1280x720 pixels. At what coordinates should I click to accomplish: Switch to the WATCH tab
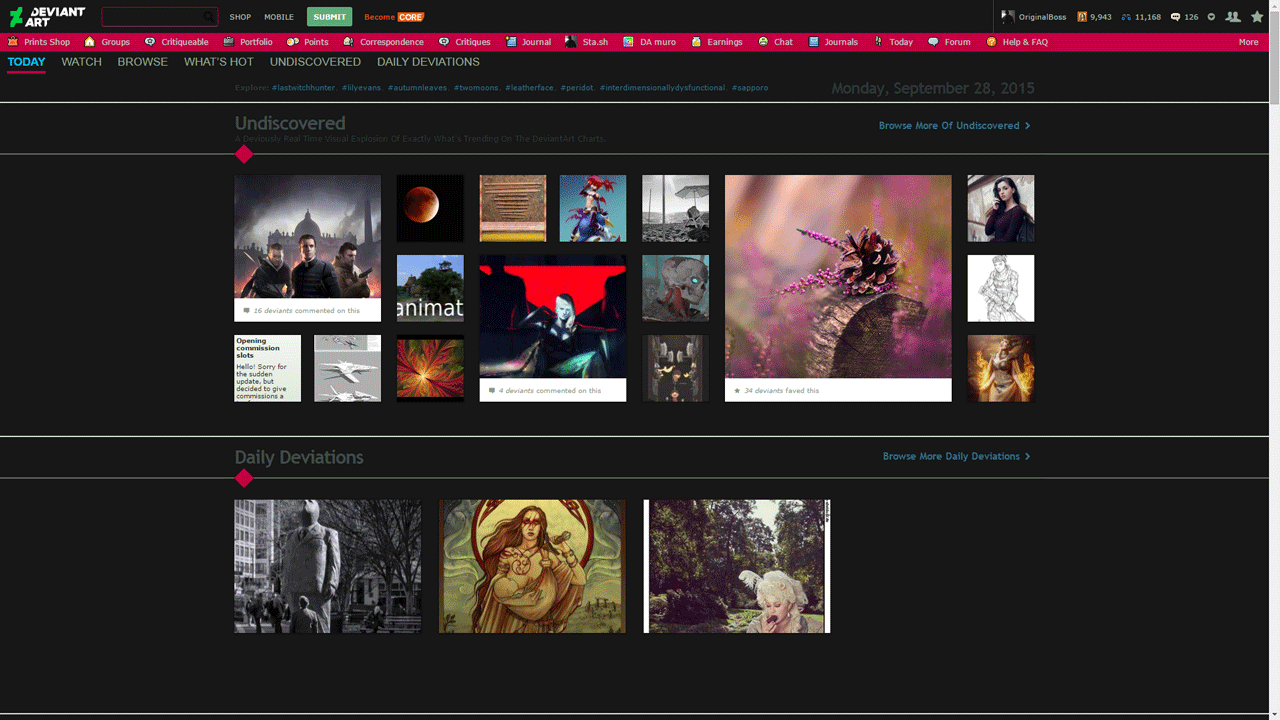pyautogui.click(x=81, y=62)
